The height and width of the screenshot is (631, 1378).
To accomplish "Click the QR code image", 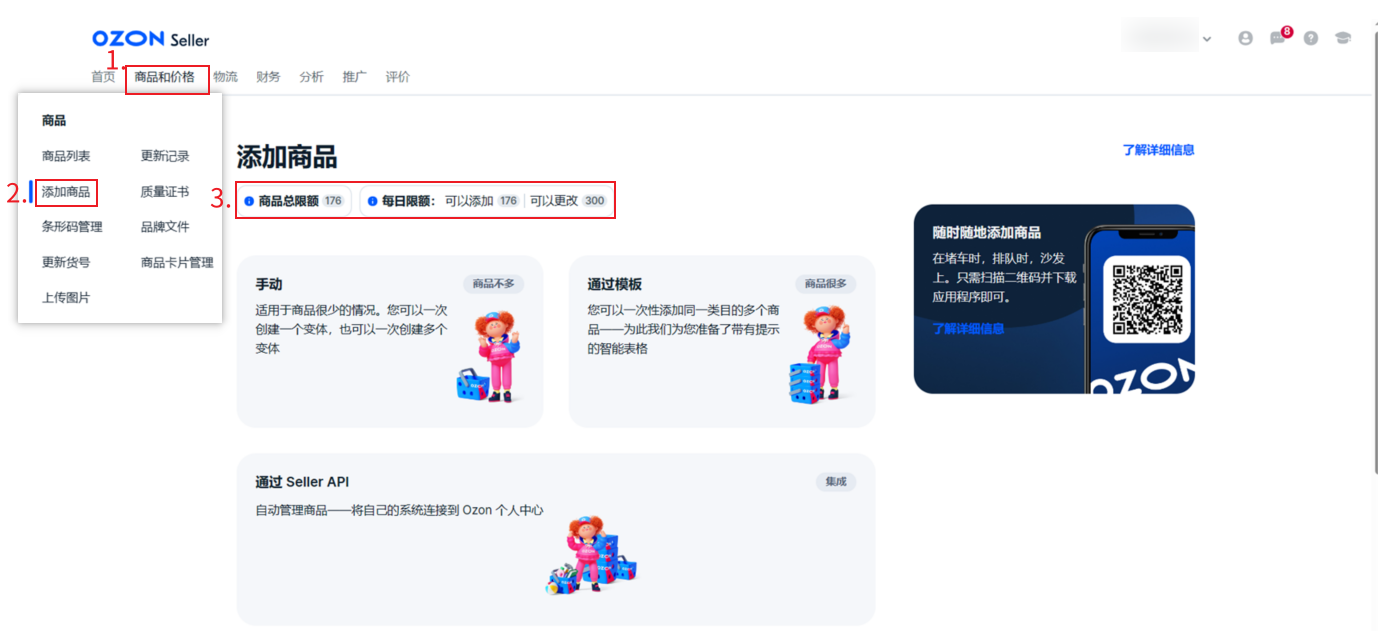I will (x=1147, y=299).
